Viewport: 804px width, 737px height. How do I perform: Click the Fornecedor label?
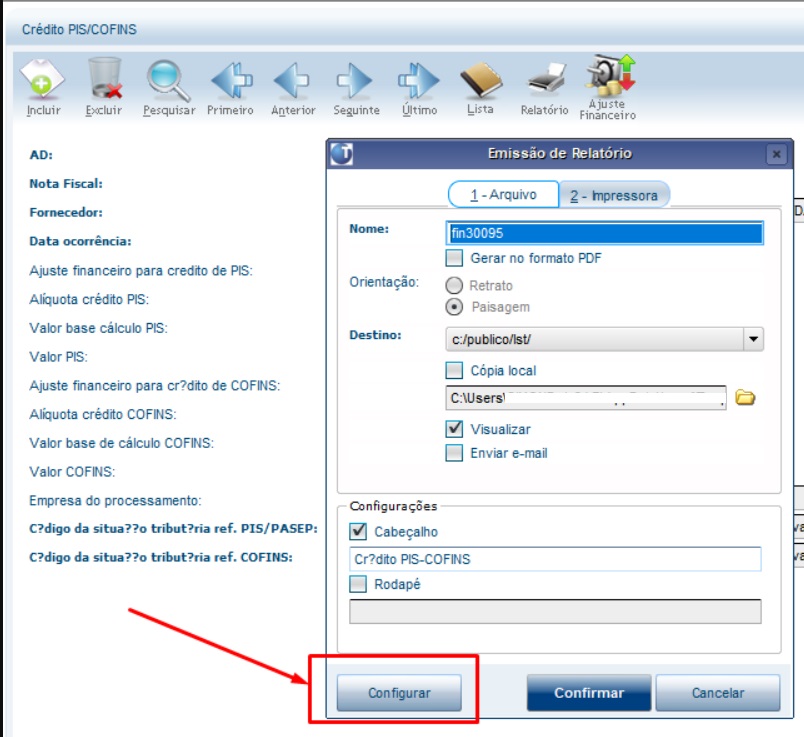point(66,212)
